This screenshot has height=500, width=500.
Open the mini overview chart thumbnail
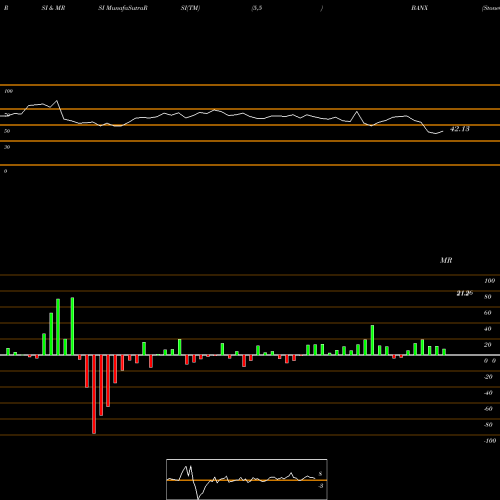[247, 479]
